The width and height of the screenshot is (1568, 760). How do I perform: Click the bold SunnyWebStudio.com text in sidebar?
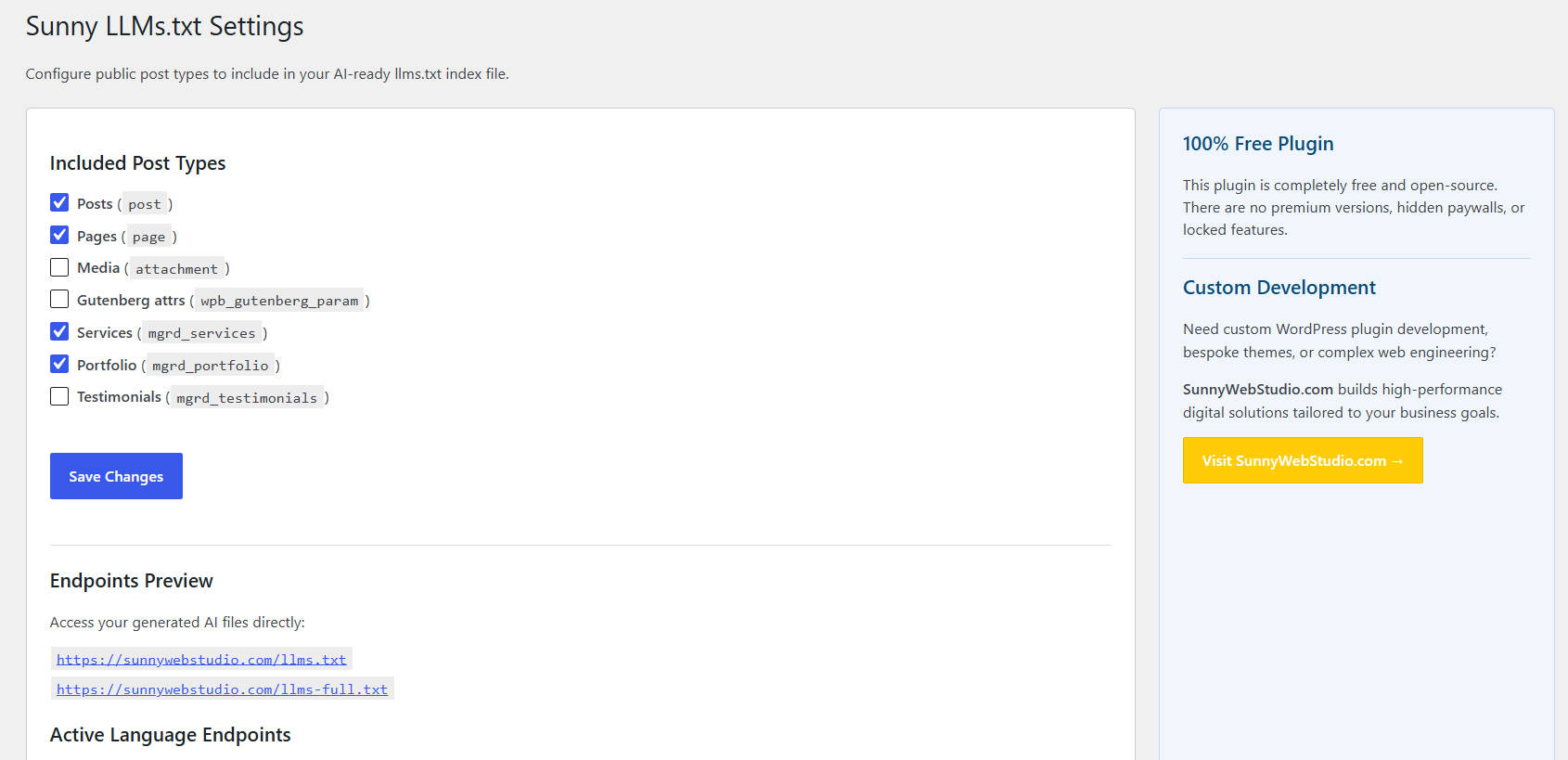(x=1258, y=390)
